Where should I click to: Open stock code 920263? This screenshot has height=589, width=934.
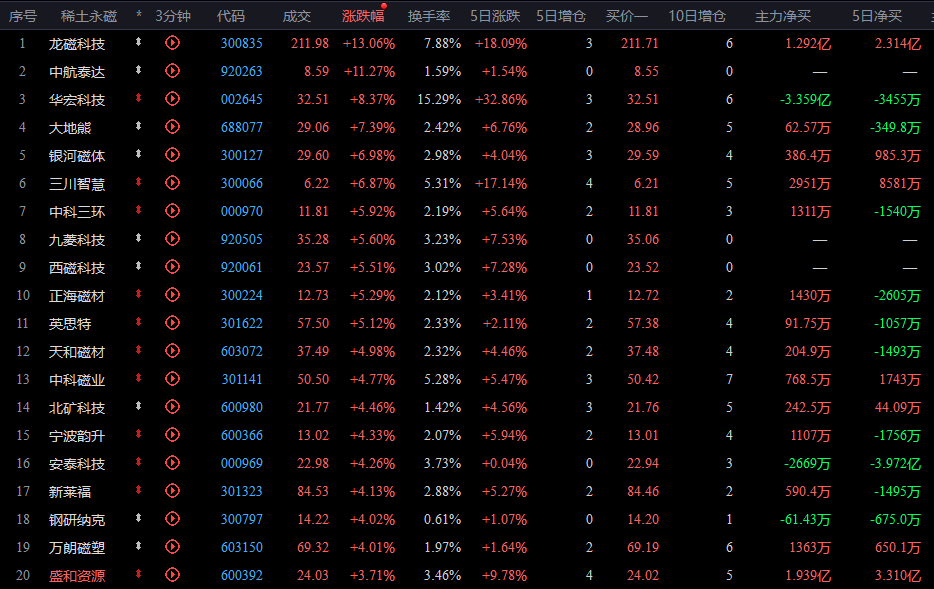241,71
